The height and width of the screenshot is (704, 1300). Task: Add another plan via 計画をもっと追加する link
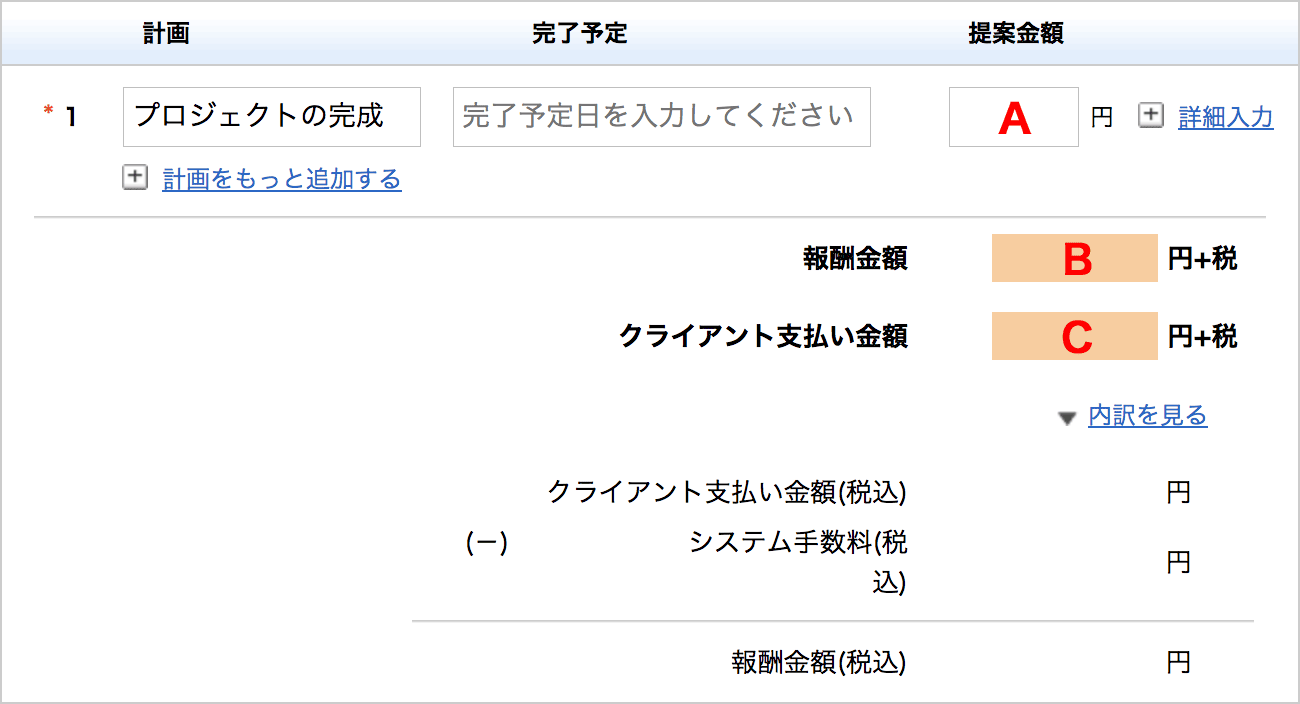282,179
